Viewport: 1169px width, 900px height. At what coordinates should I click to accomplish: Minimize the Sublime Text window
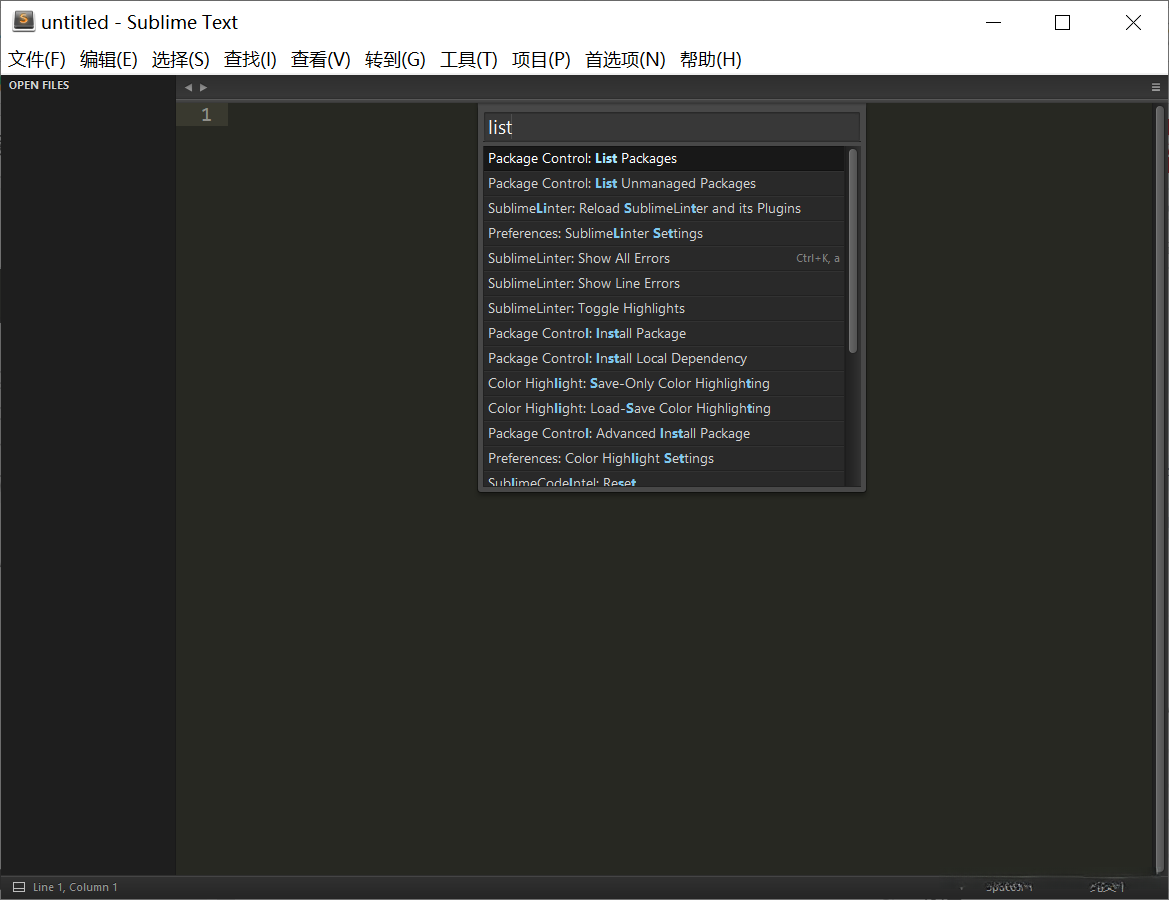coord(993,22)
